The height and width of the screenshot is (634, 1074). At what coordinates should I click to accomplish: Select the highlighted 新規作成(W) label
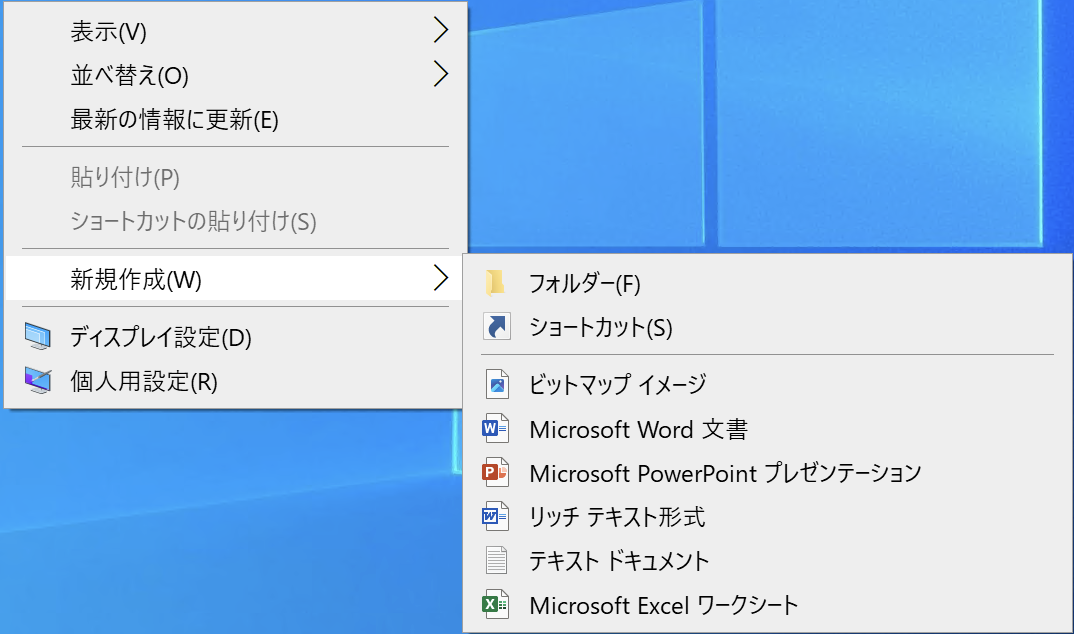pos(136,280)
